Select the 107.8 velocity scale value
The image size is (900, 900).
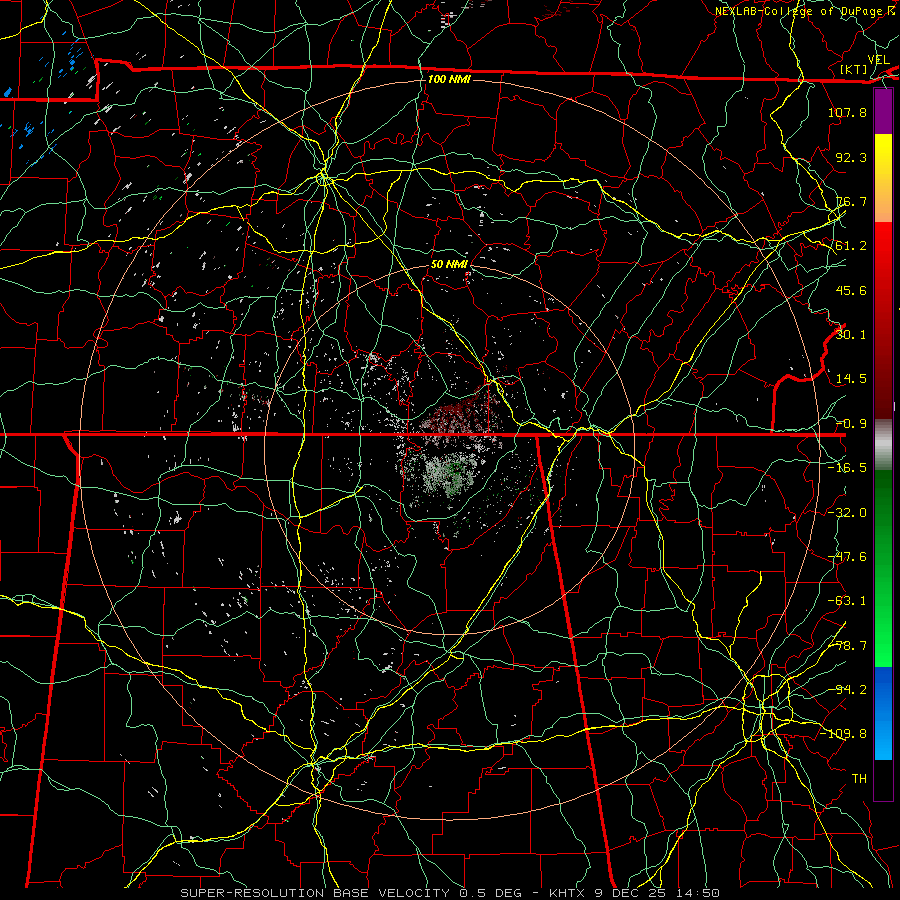point(847,112)
